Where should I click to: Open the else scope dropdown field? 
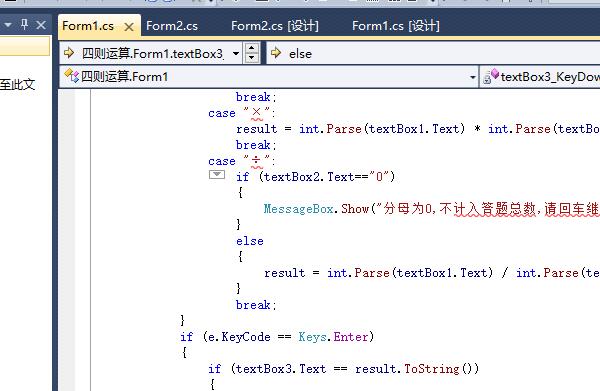433,54
